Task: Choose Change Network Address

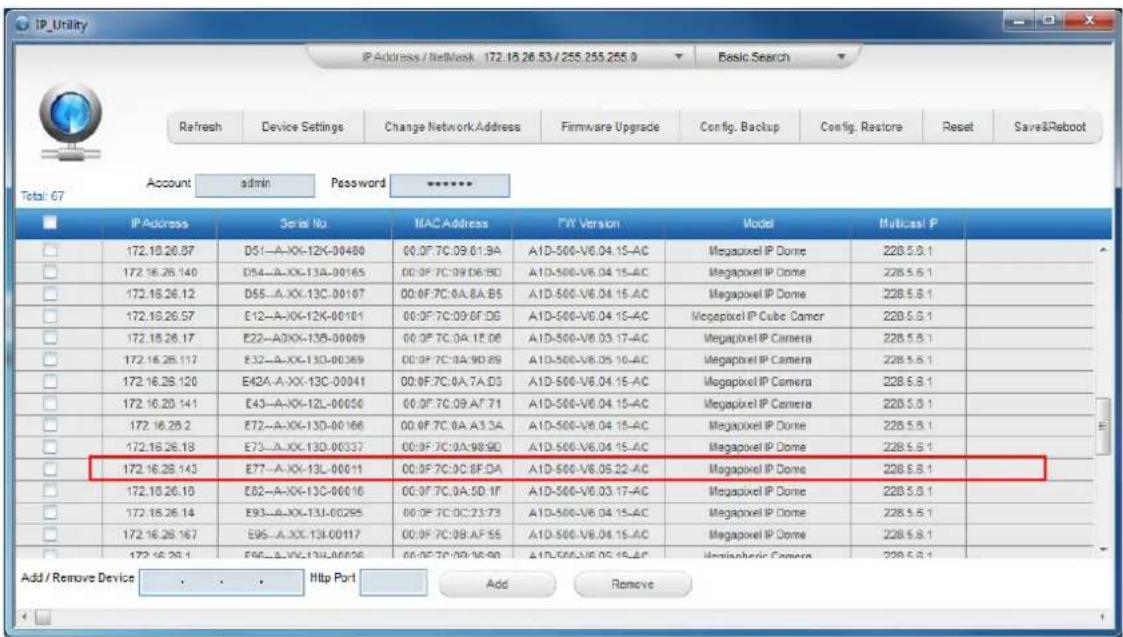Action: coord(453,127)
